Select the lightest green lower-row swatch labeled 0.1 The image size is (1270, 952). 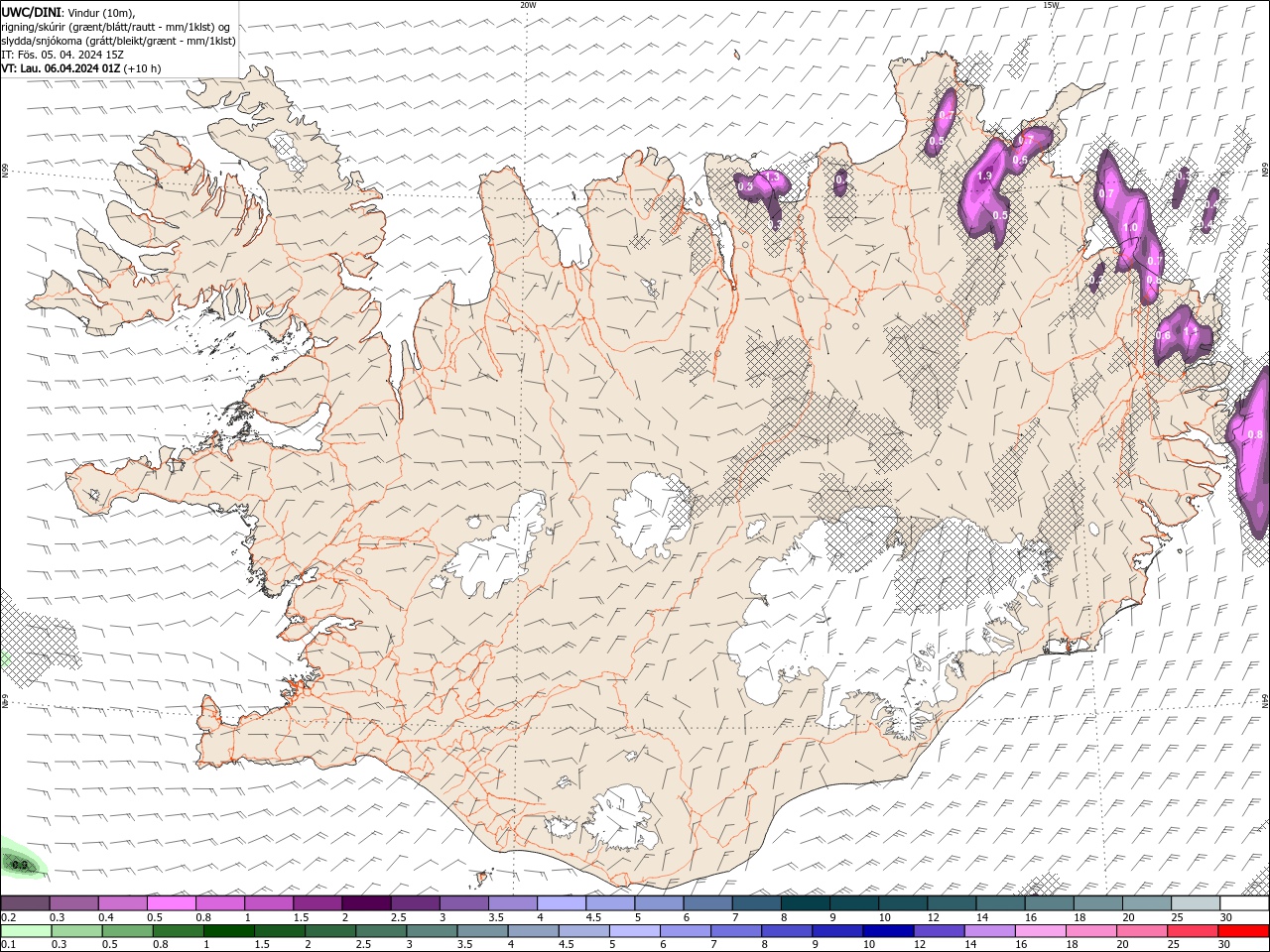(26, 931)
